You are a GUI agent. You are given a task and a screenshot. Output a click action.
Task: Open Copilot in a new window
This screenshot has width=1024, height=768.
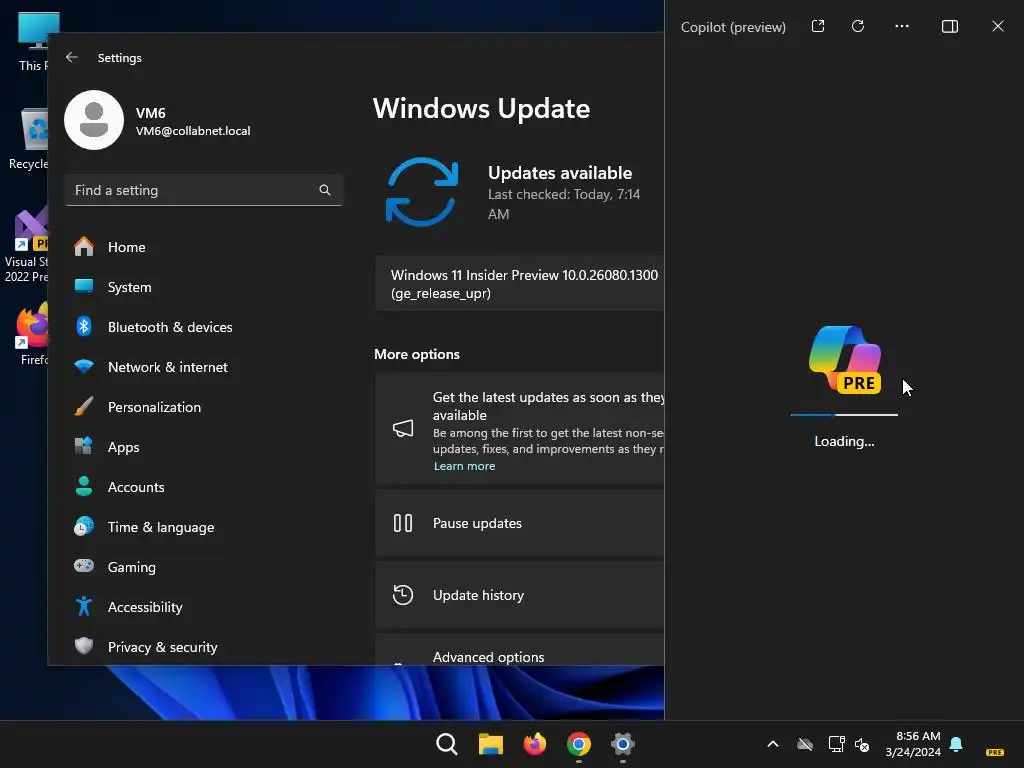point(818,26)
